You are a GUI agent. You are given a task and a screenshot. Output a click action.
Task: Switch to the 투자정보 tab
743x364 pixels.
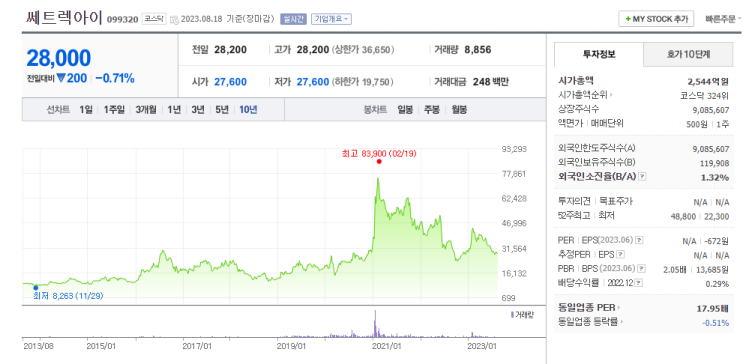click(599, 54)
